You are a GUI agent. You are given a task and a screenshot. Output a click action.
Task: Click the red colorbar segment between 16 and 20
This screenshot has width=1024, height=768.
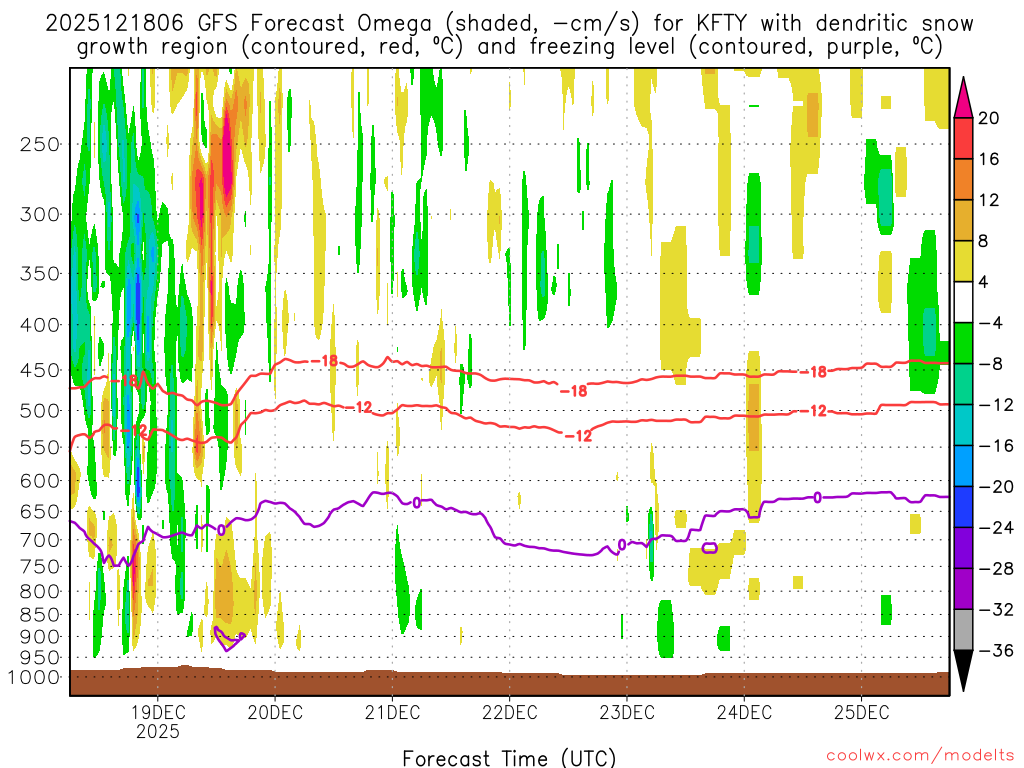coord(963,138)
